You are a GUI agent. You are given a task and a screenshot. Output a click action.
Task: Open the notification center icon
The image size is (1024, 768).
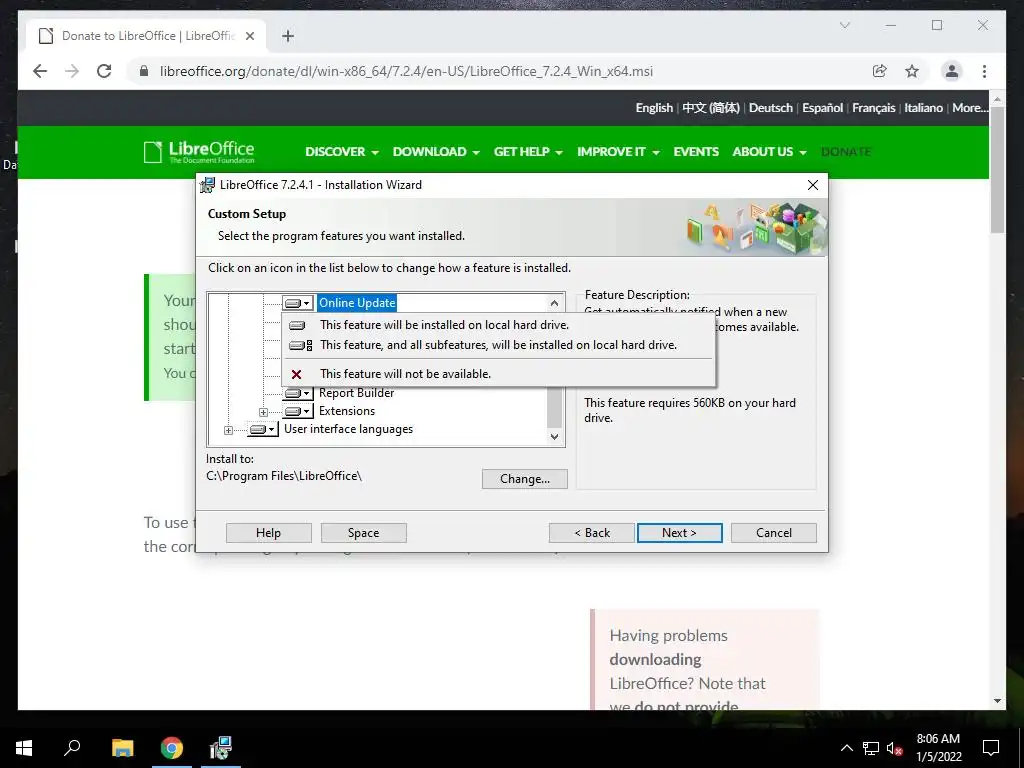[x=991, y=748]
